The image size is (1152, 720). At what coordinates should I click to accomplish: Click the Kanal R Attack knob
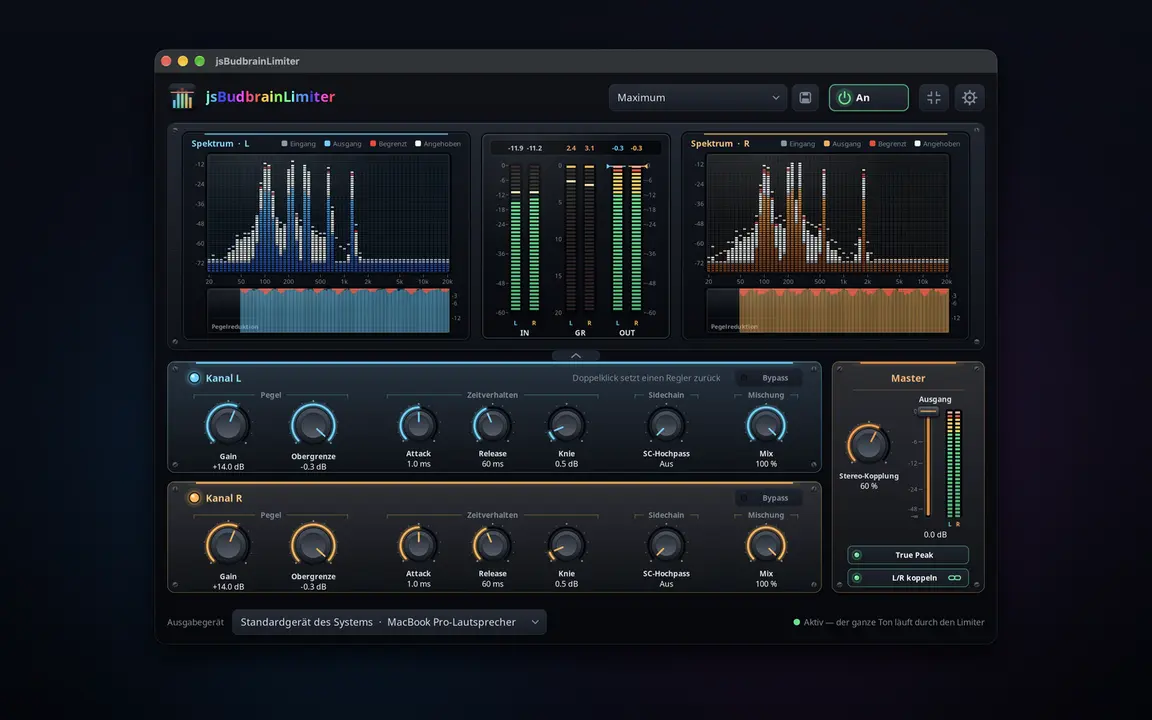(418, 545)
